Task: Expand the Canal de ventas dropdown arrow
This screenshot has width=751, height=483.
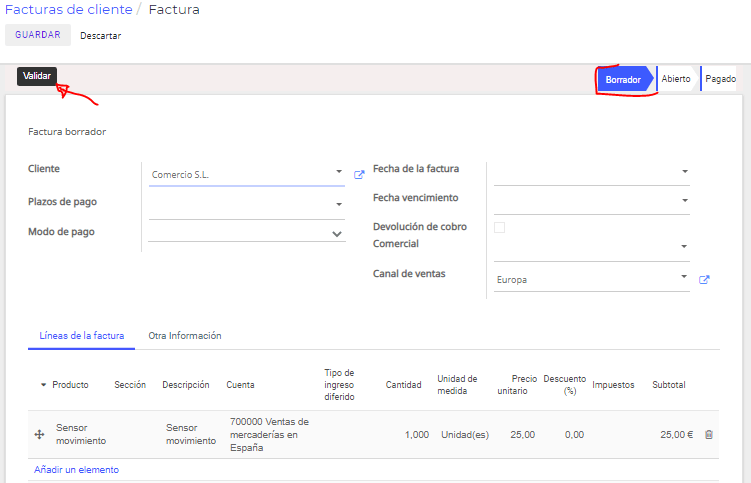Action: [684, 276]
